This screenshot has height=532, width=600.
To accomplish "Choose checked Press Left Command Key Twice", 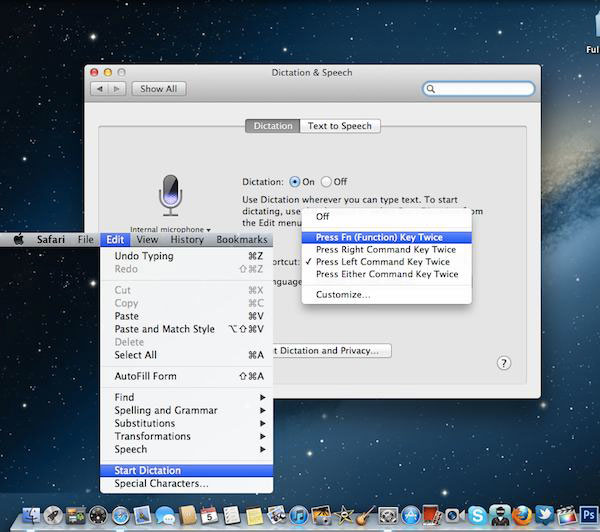I will 386,262.
